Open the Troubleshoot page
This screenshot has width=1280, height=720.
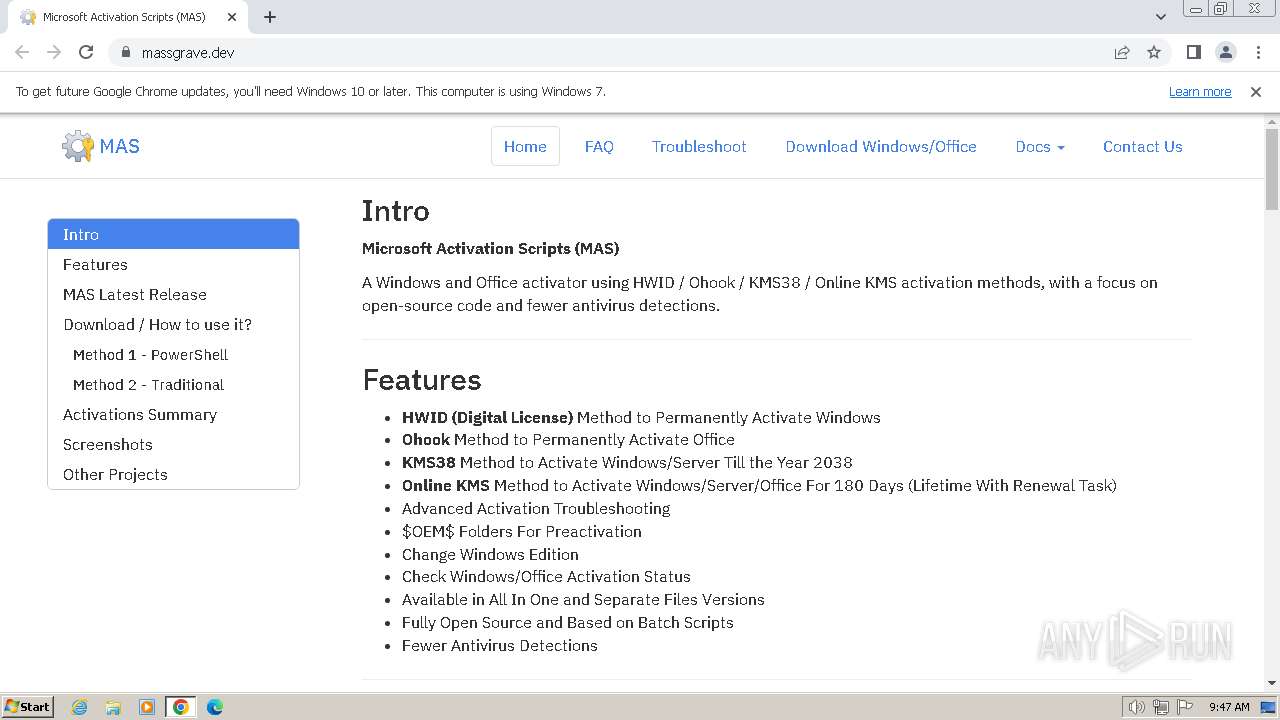point(699,146)
